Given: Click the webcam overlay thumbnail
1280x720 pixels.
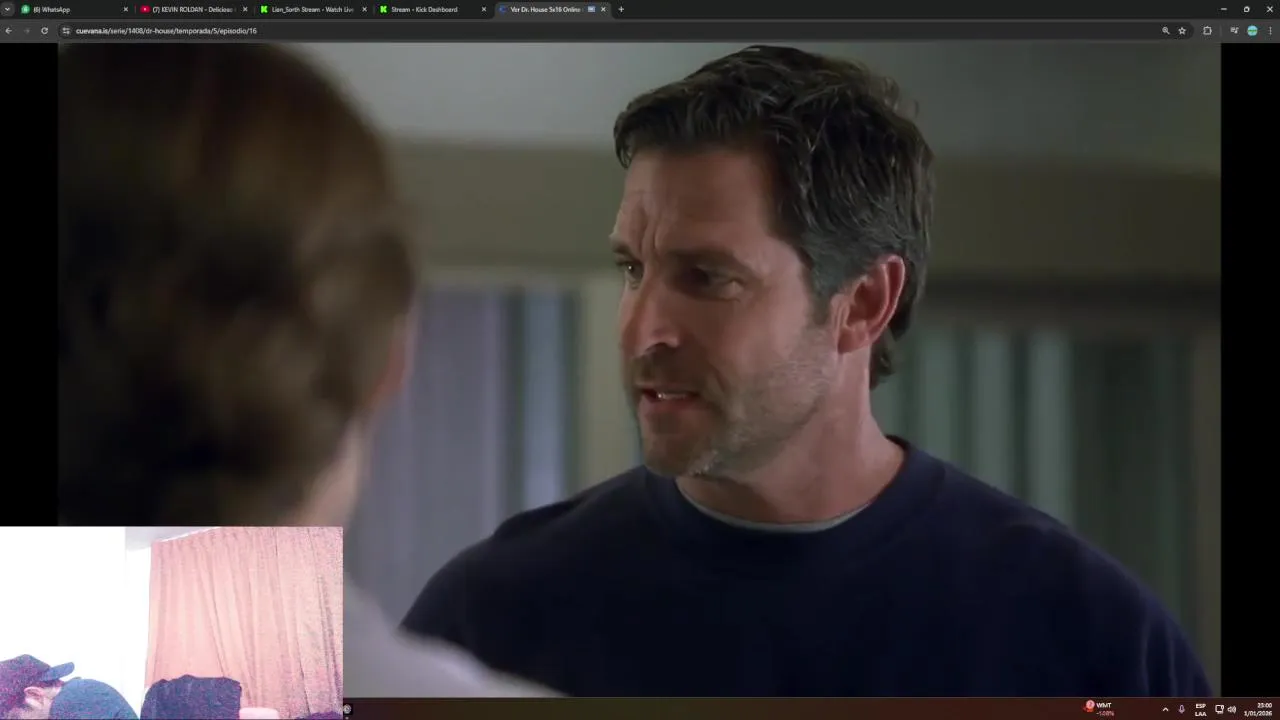Looking at the screenshot, I should tap(171, 623).
